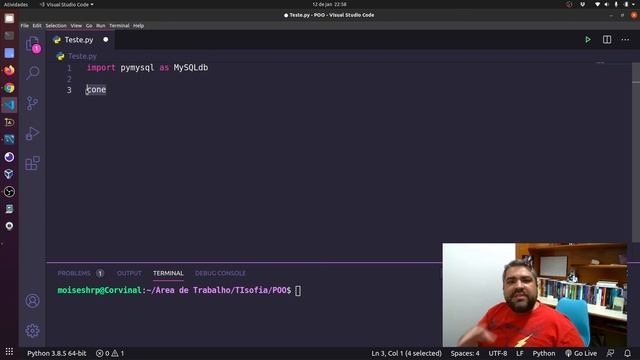Open the Terminal menu

click(x=119, y=26)
